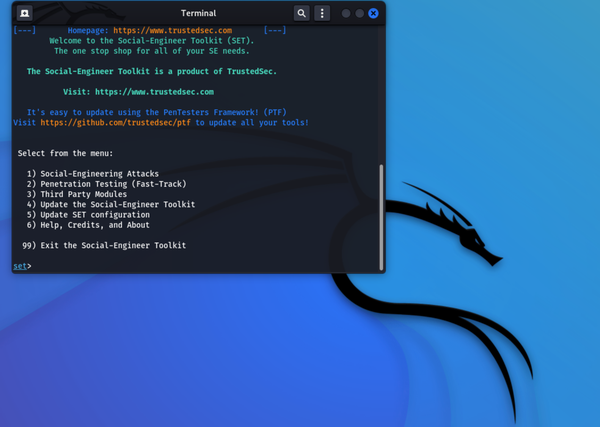Click "Select from the menu:" text
Screen dimensions: 600x427
click(x=65, y=153)
